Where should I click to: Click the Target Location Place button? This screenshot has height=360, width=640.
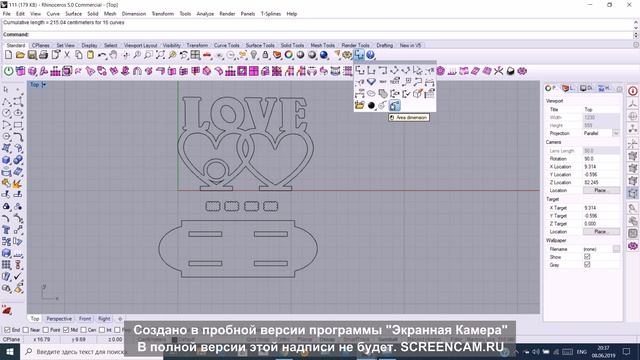pyautogui.click(x=601, y=231)
